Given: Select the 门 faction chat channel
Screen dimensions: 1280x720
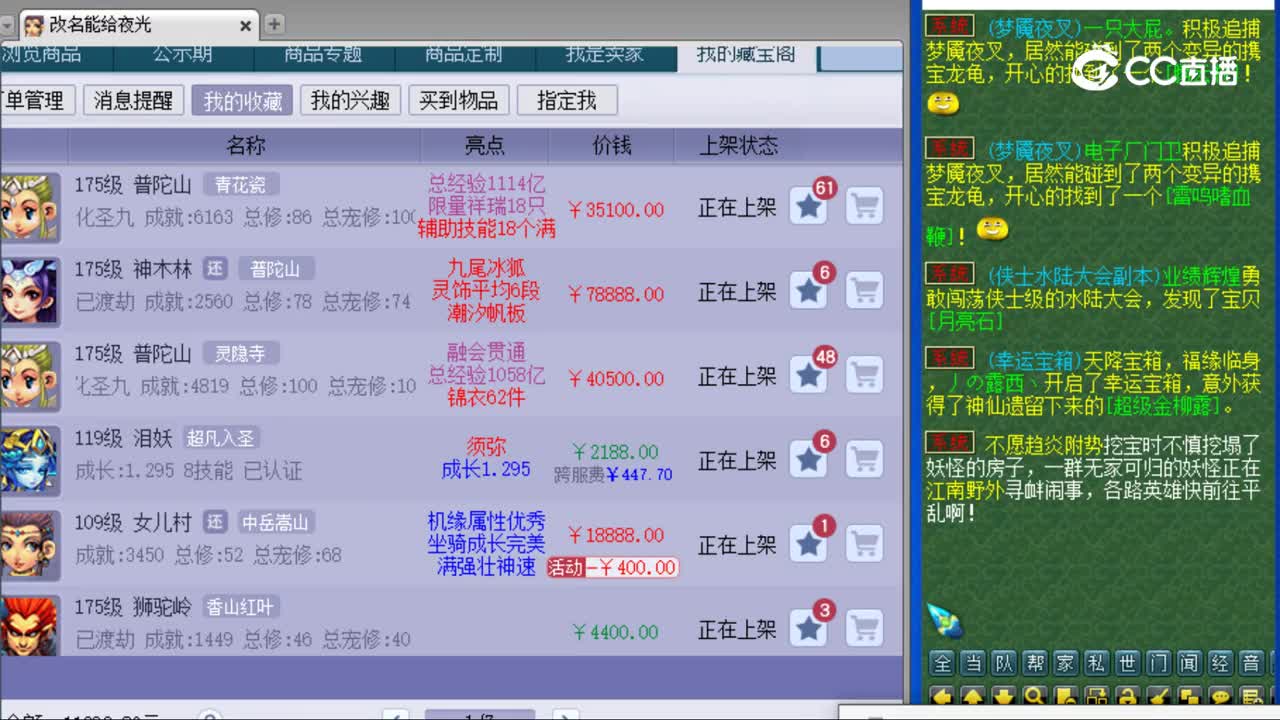Looking at the screenshot, I should (1159, 663).
